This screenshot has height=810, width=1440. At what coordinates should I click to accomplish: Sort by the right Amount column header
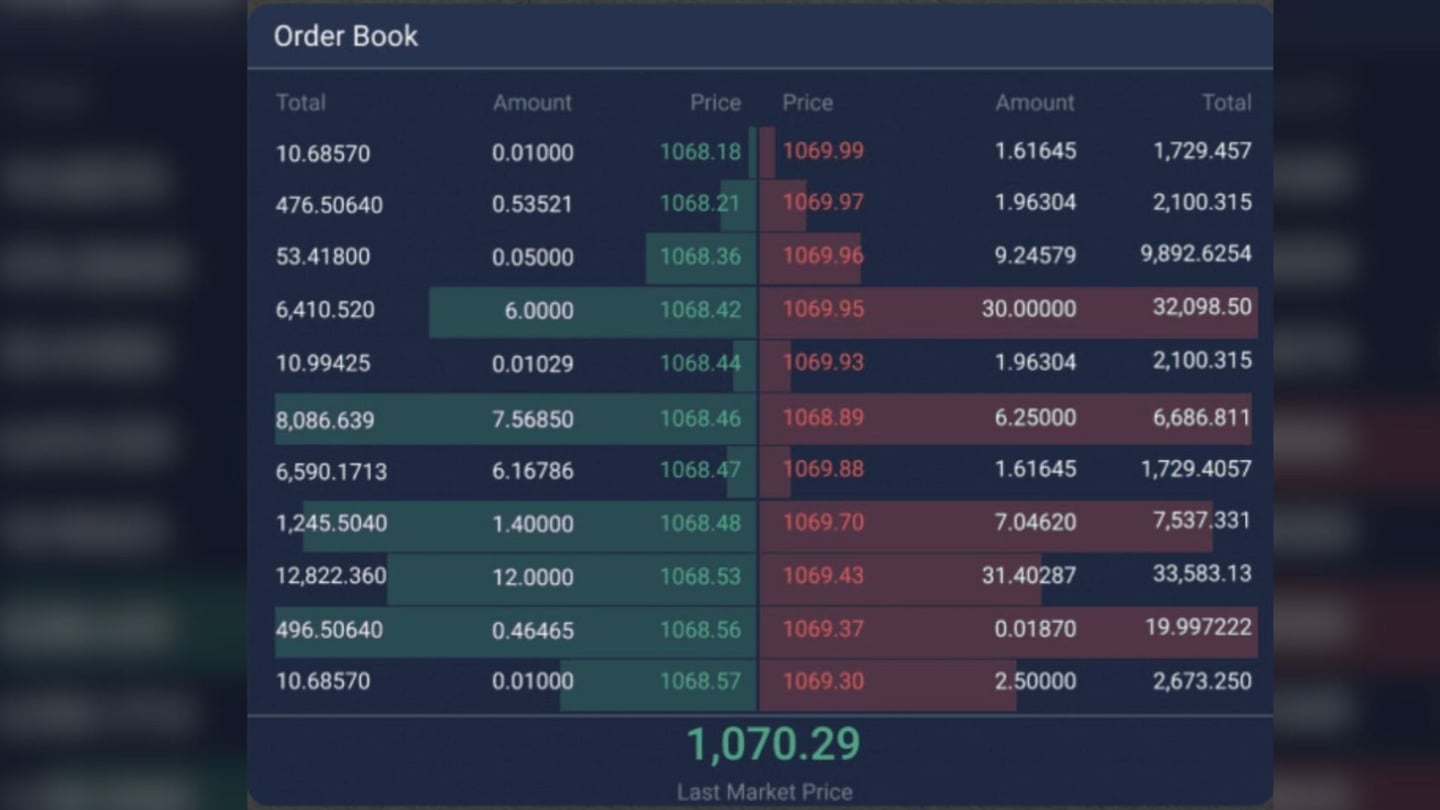tap(1035, 102)
